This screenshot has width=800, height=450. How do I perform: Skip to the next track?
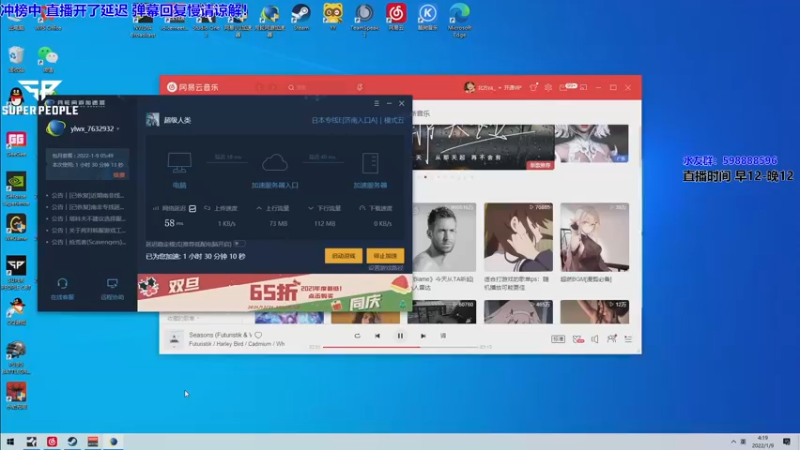coord(423,336)
